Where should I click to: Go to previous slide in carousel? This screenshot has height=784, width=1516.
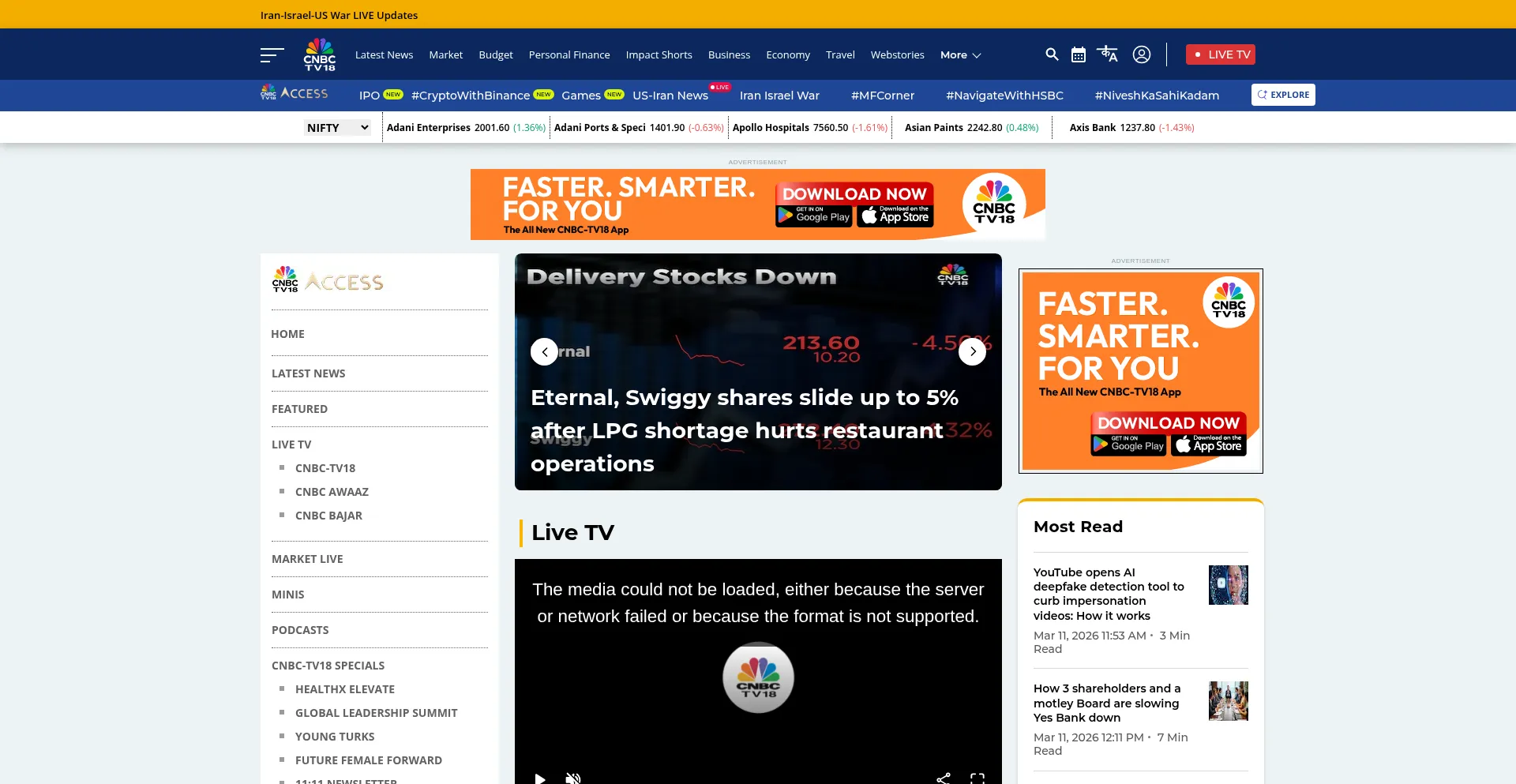point(544,351)
